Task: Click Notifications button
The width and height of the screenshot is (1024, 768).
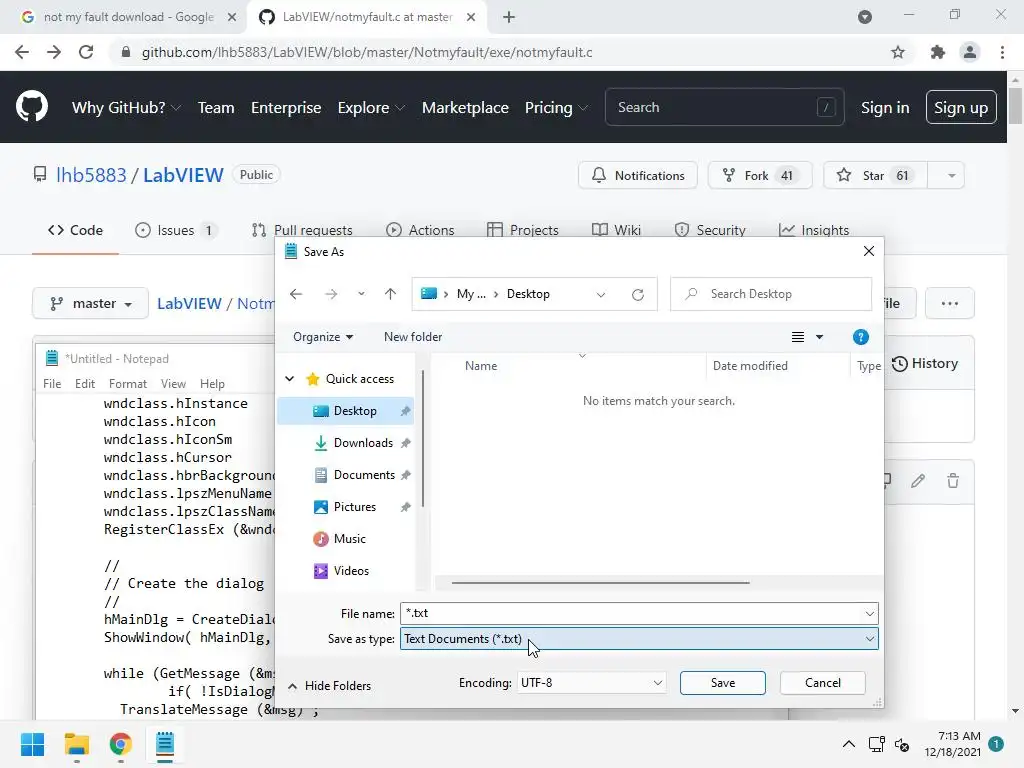Action: pyautogui.click(x=637, y=176)
